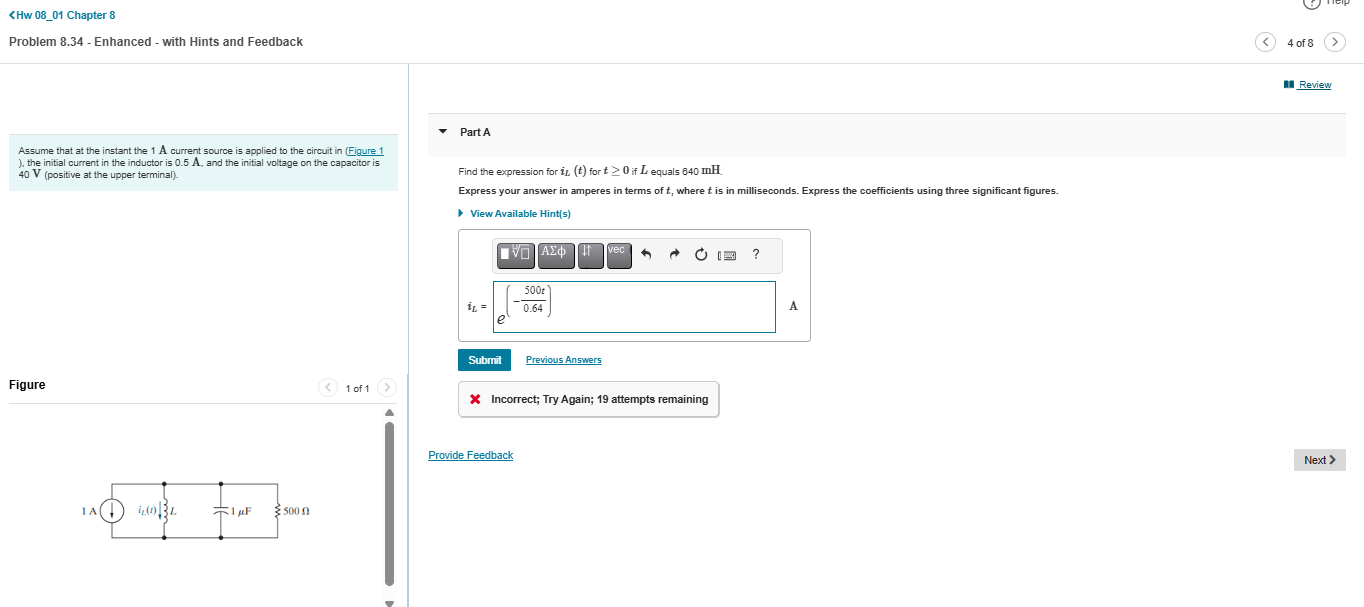Open the math templates palette icon
Viewport: 1364px width, 607px height.
(515, 254)
